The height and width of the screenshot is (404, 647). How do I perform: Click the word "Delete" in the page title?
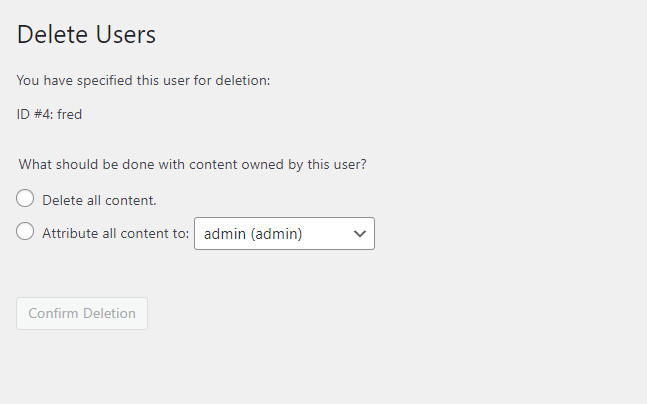click(52, 34)
